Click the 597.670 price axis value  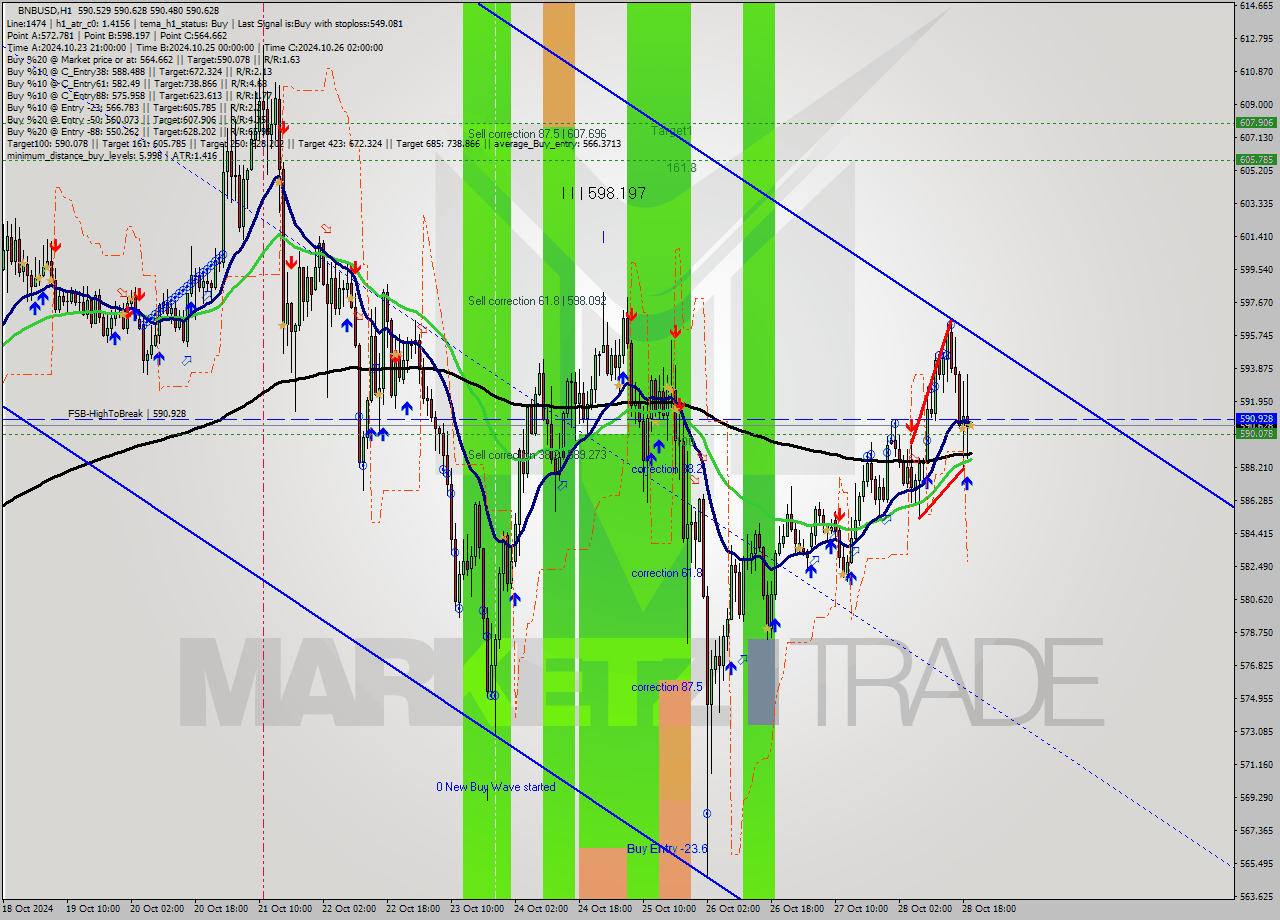pos(1256,302)
